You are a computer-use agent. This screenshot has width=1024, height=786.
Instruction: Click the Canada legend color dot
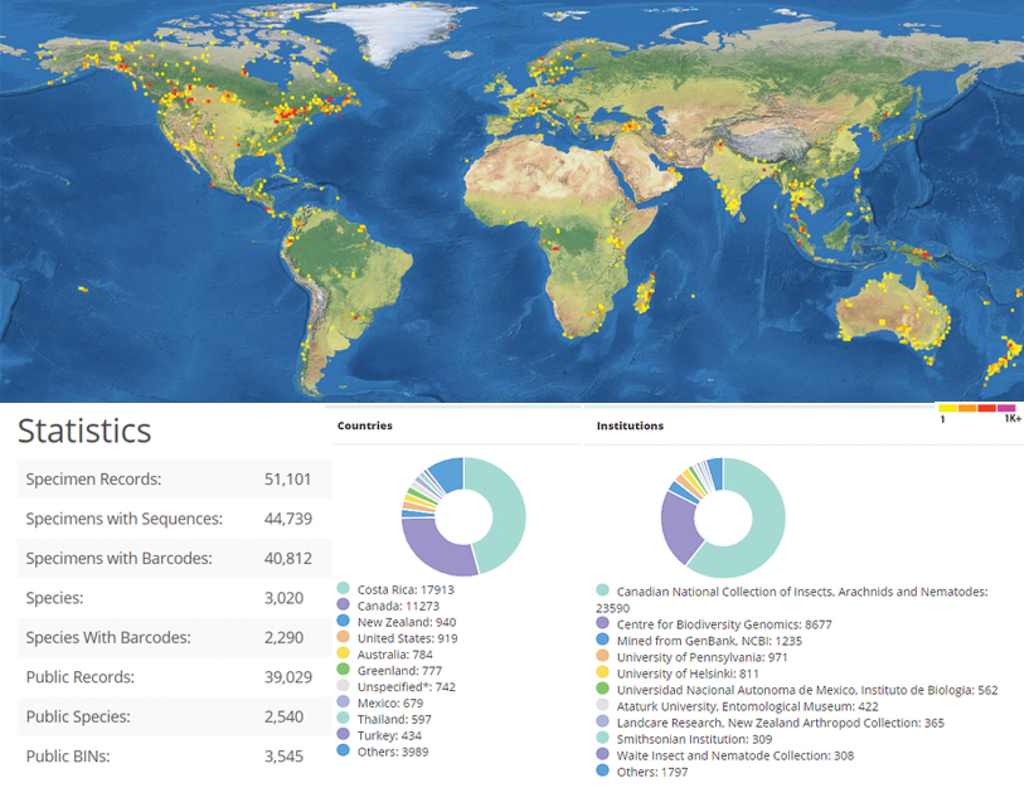point(343,605)
